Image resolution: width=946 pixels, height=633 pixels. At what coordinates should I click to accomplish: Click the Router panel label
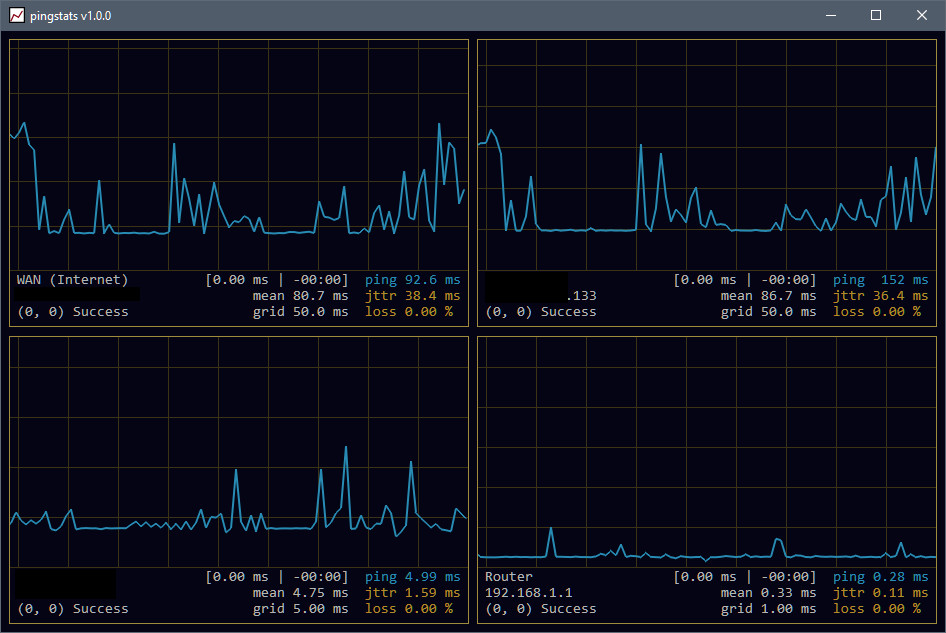509,577
